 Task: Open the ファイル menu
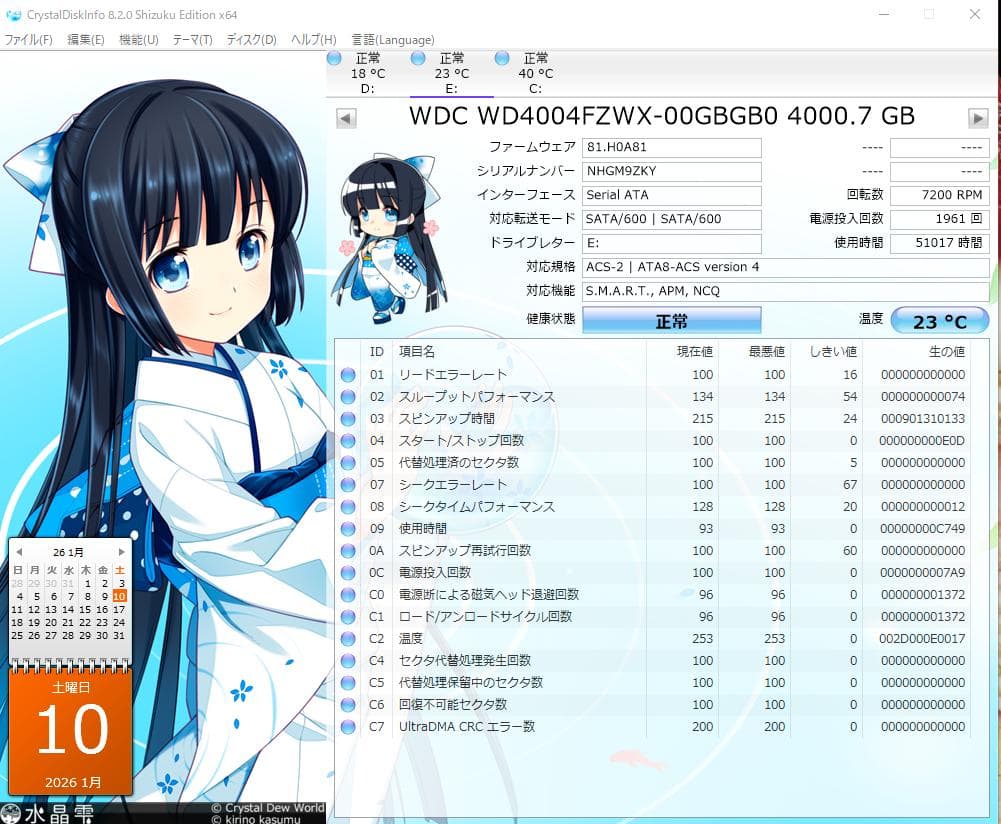(28, 39)
